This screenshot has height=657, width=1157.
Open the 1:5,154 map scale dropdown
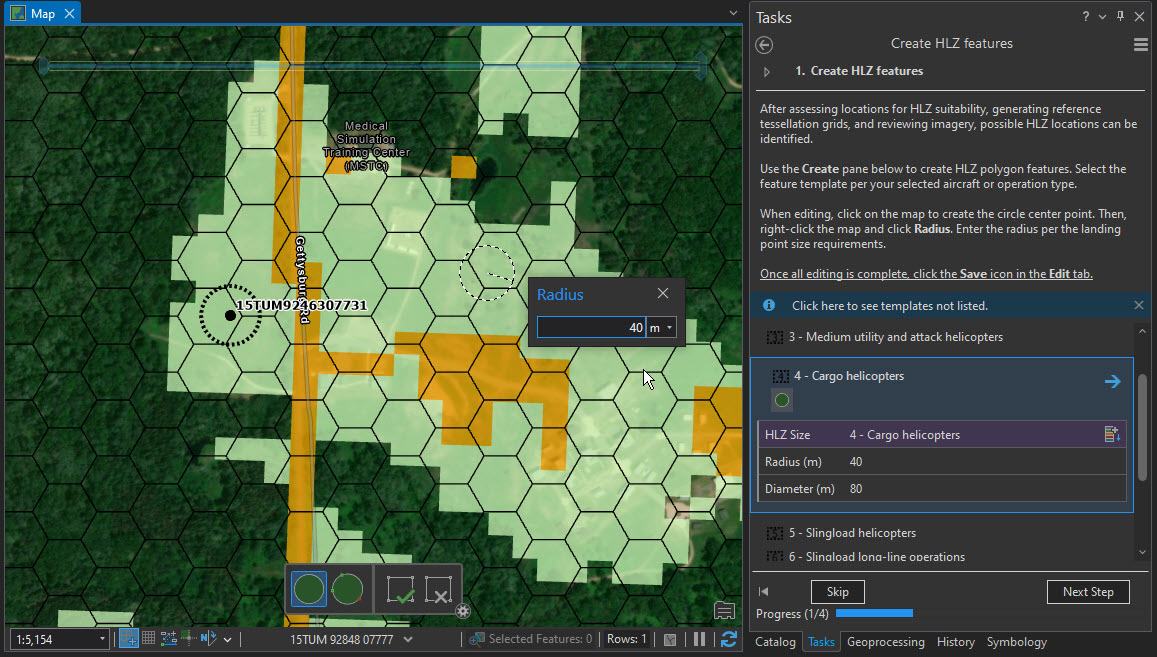(102, 638)
